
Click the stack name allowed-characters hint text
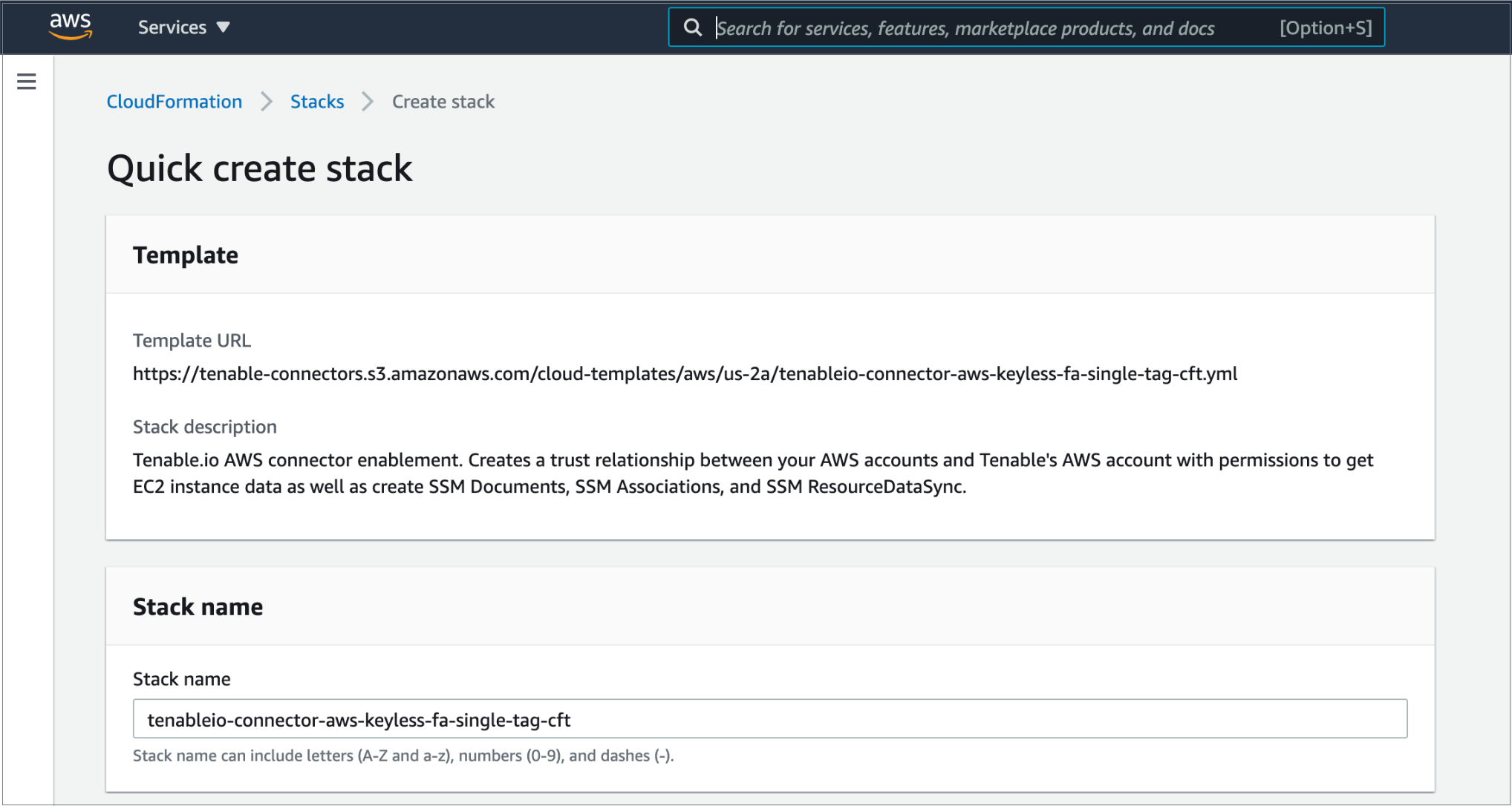point(403,756)
